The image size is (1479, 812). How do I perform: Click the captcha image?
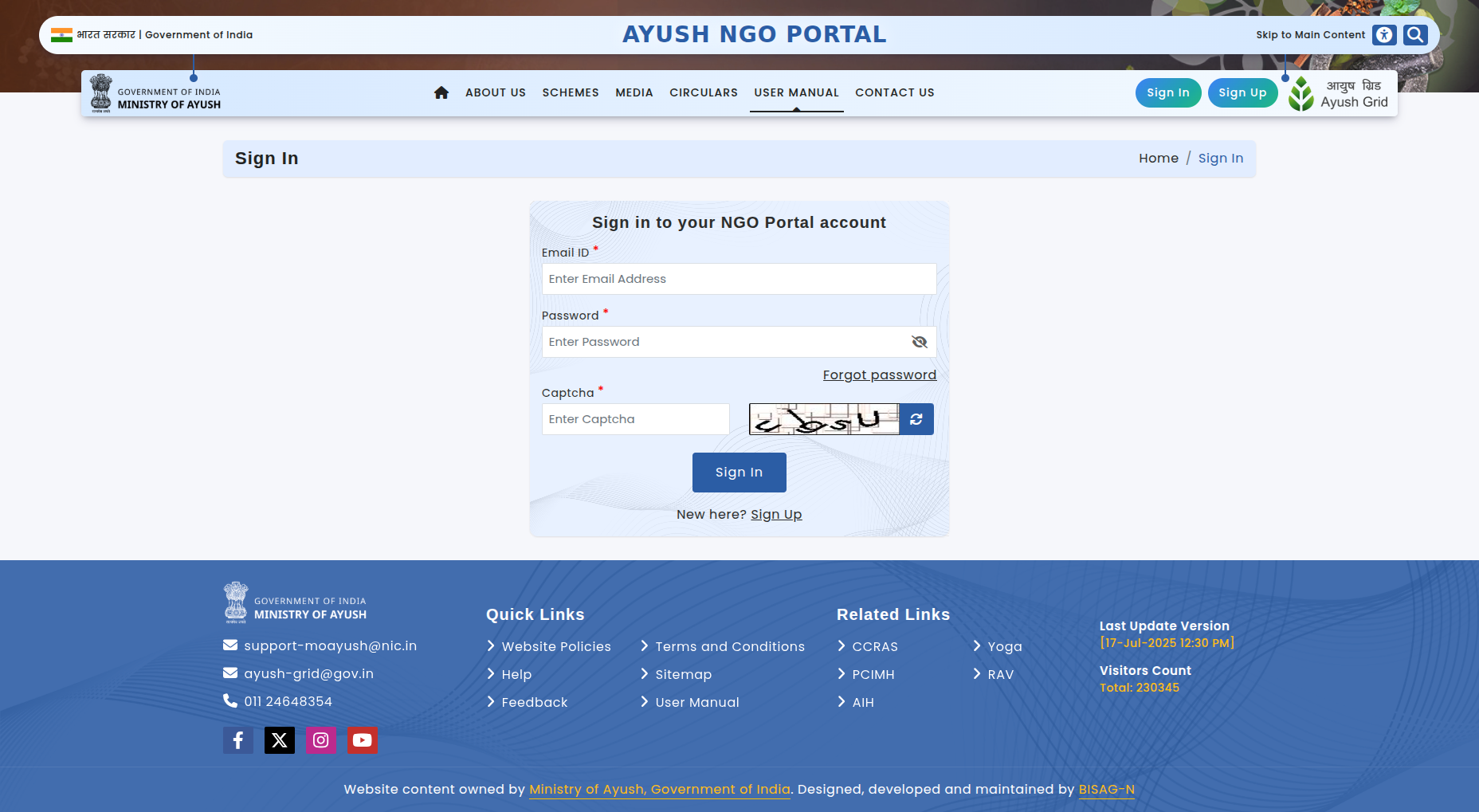click(x=824, y=419)
